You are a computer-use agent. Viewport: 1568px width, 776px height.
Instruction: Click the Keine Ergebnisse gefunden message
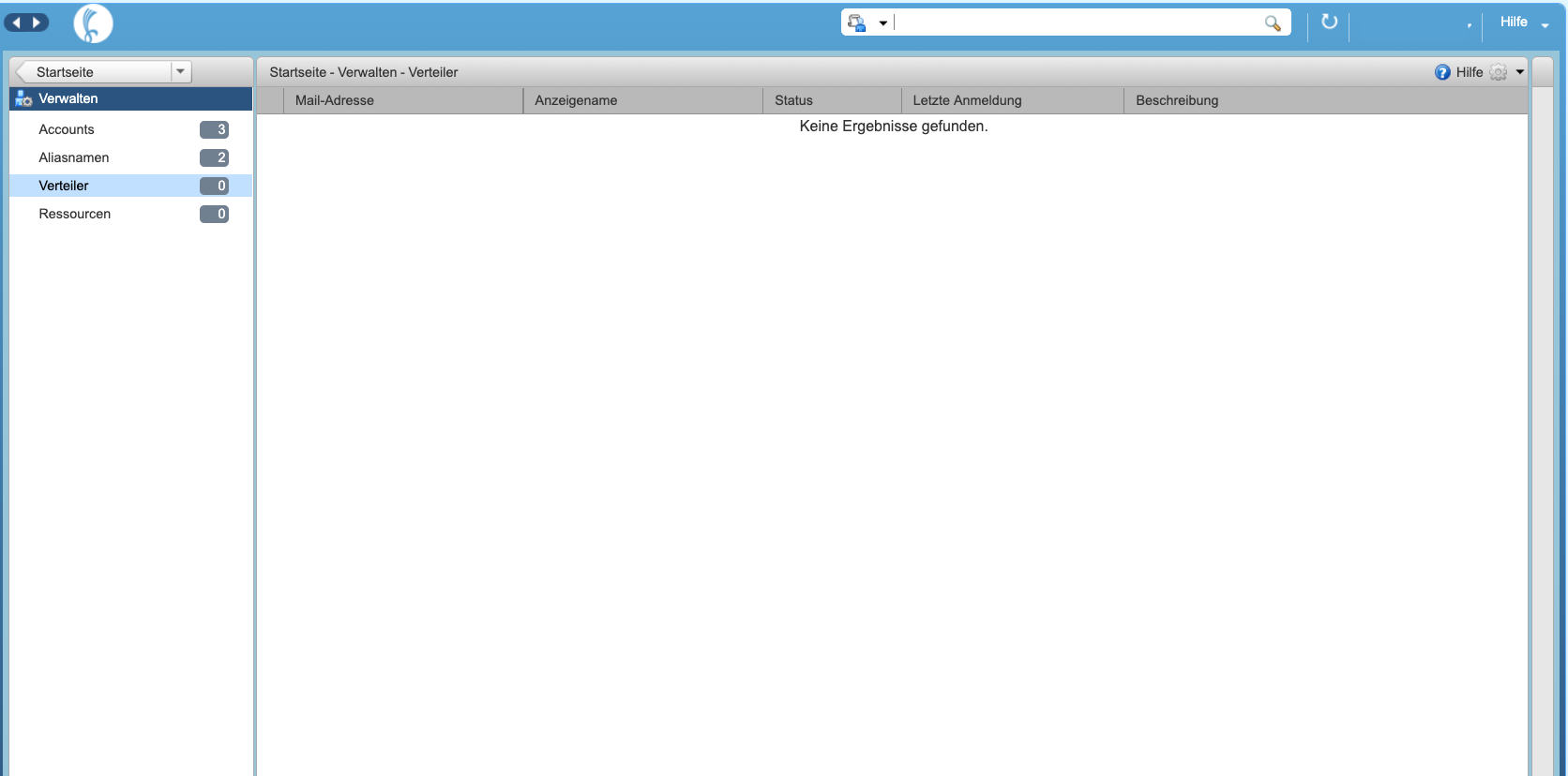point(894,126)
